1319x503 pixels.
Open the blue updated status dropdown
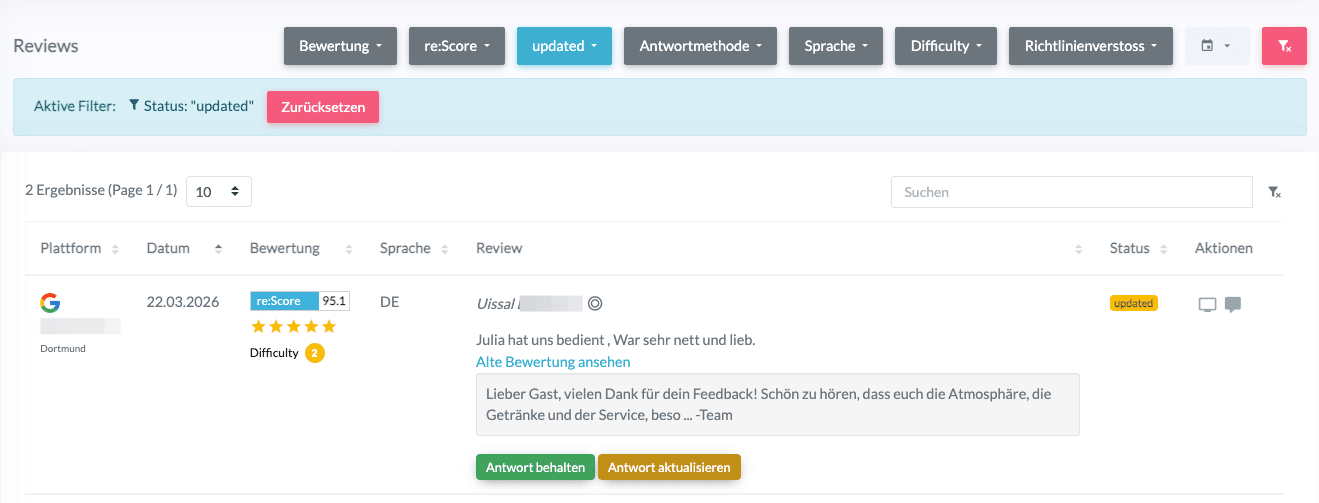(564, 46)
